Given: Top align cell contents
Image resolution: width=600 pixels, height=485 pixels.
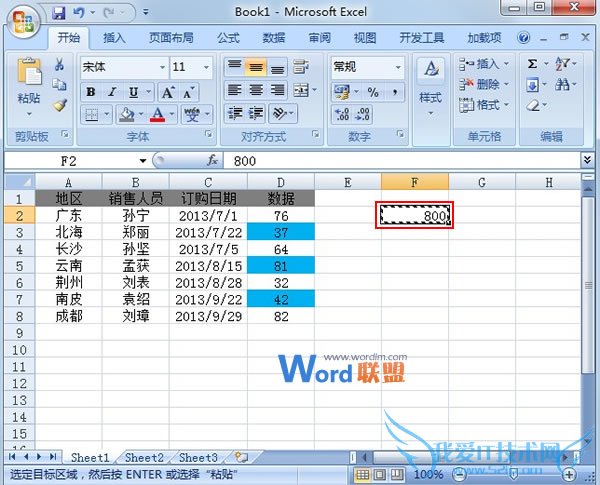Looking at the screenshot, I should pyautogui.click(x=234, y=67).
